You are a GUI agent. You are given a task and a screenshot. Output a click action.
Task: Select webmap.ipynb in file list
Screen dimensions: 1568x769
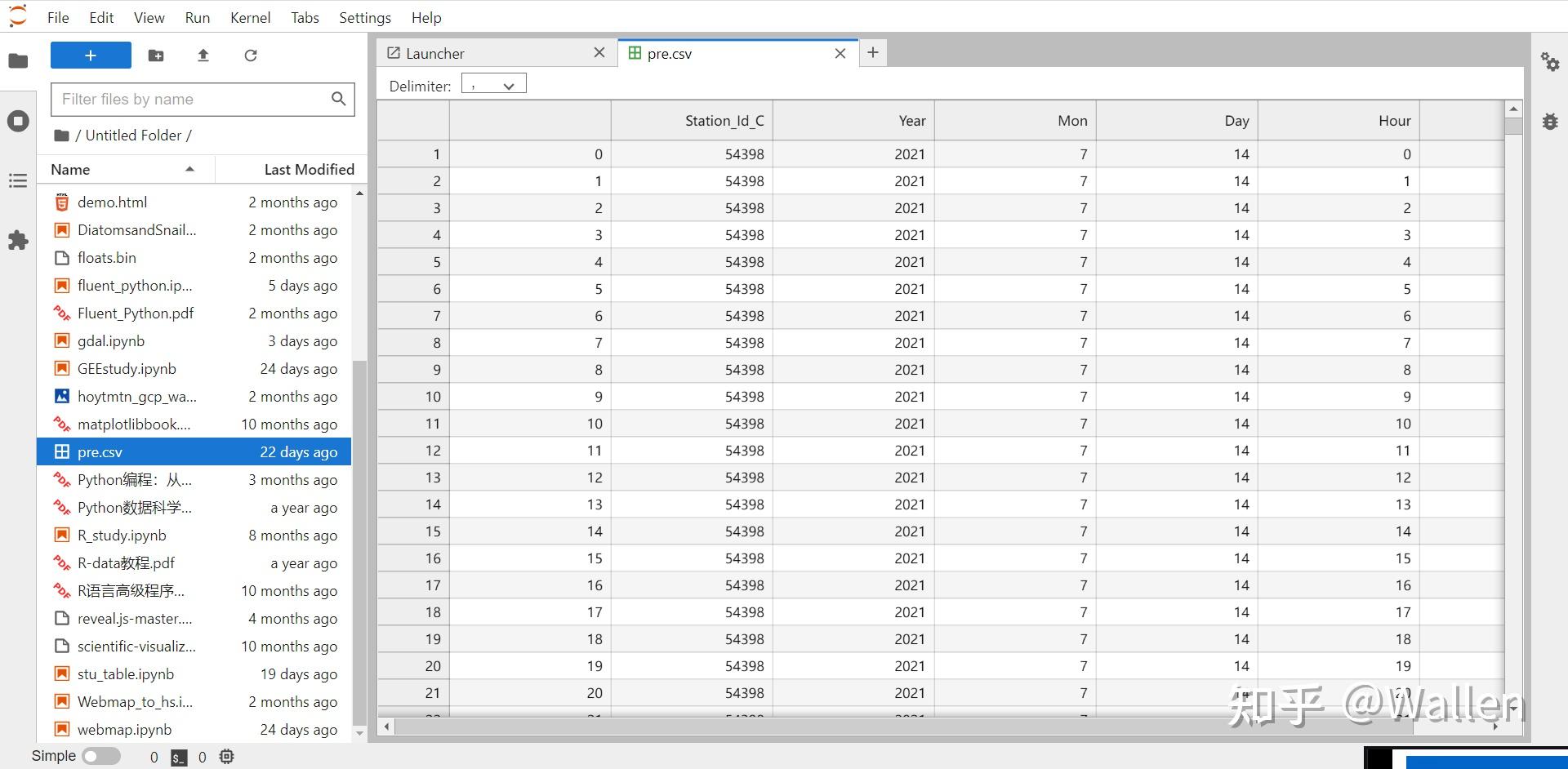pos(194,729)
